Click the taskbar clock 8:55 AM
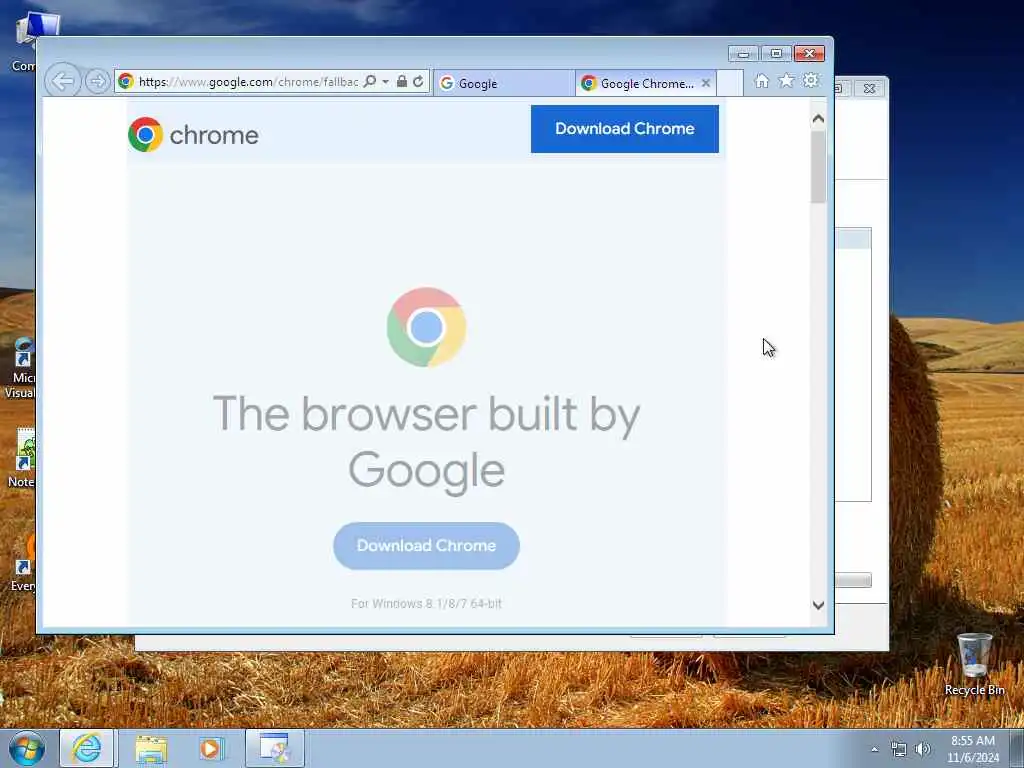The width and height of the screenshot is (1024, 768). (x=972, y=741)
